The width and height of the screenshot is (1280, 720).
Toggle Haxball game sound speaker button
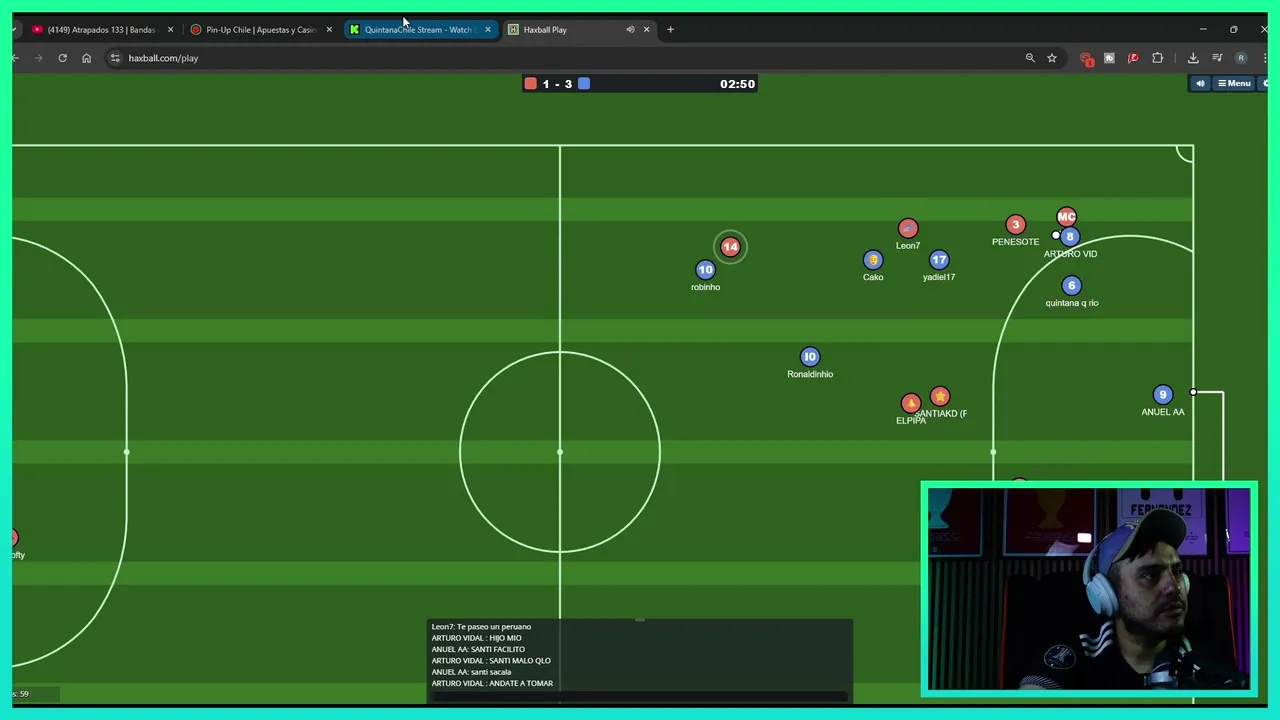[1200, 83]
